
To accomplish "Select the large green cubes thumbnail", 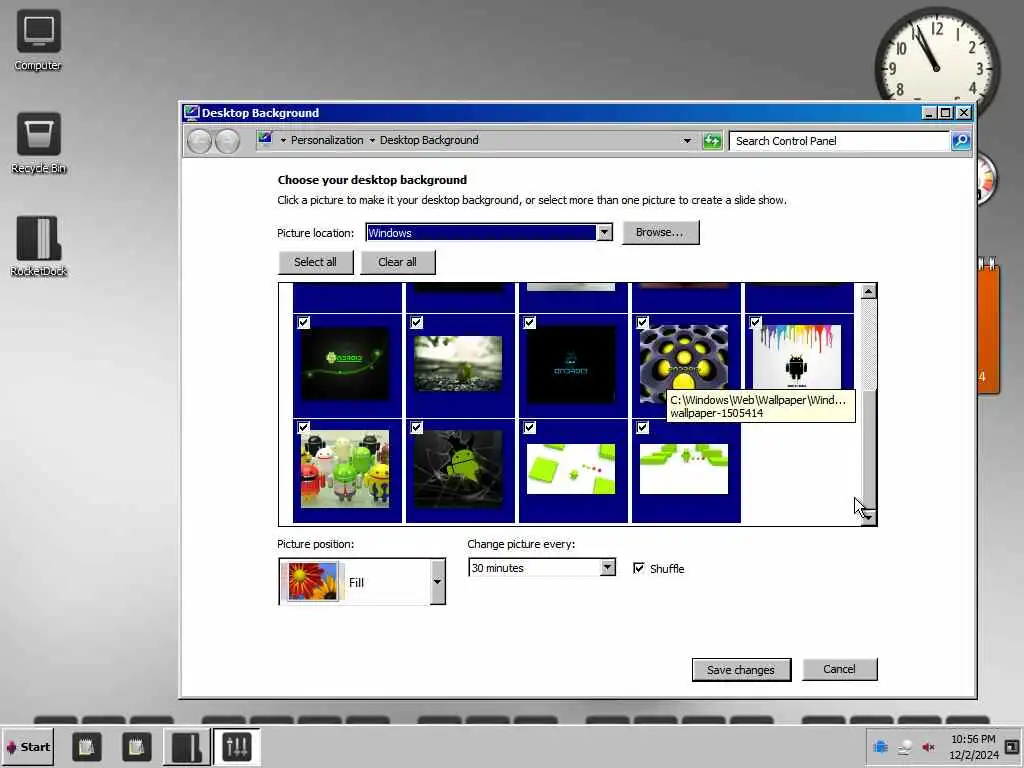I will pyautogui.click(x=571, y=469).
